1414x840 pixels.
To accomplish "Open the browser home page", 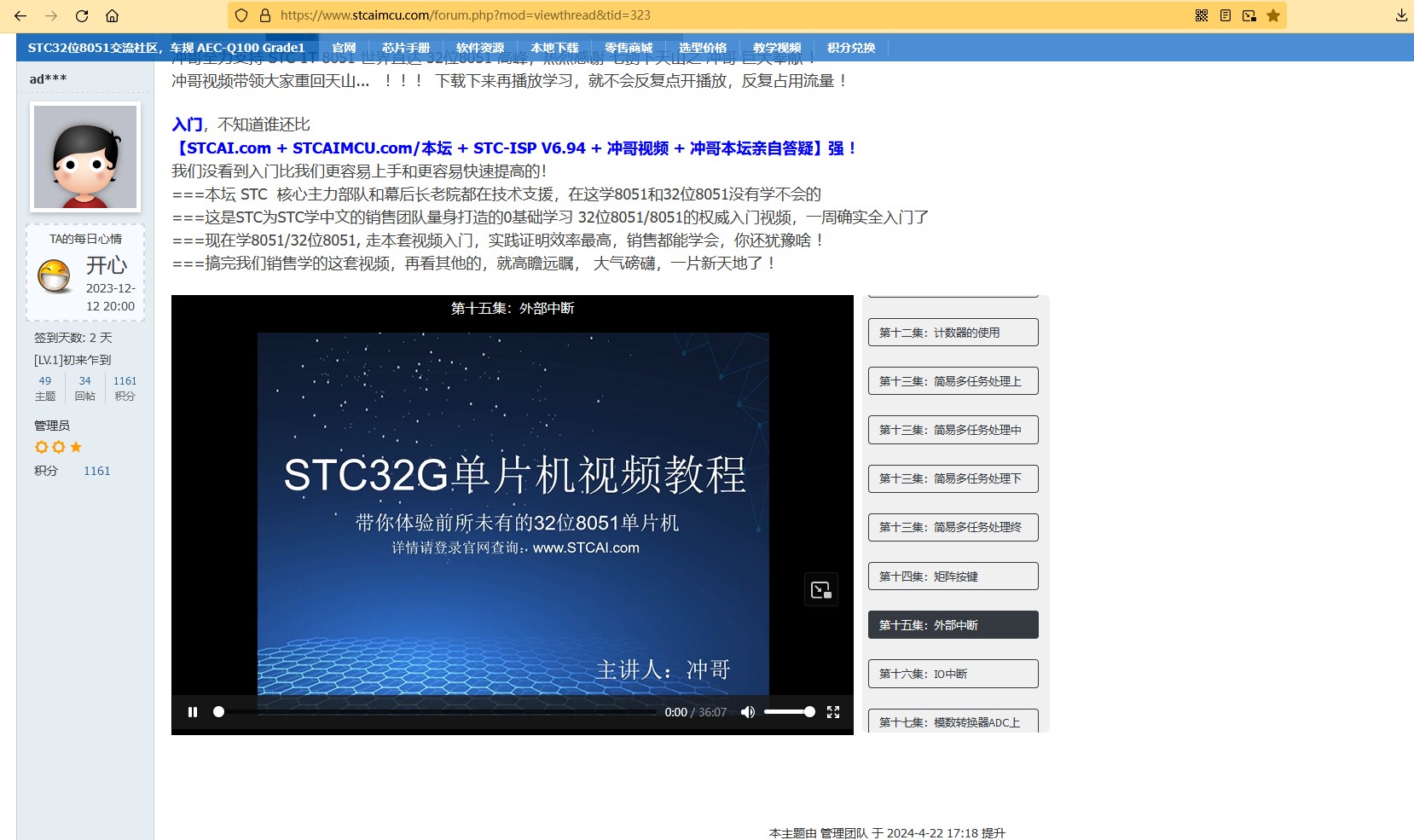I will [x=112, y=15].
